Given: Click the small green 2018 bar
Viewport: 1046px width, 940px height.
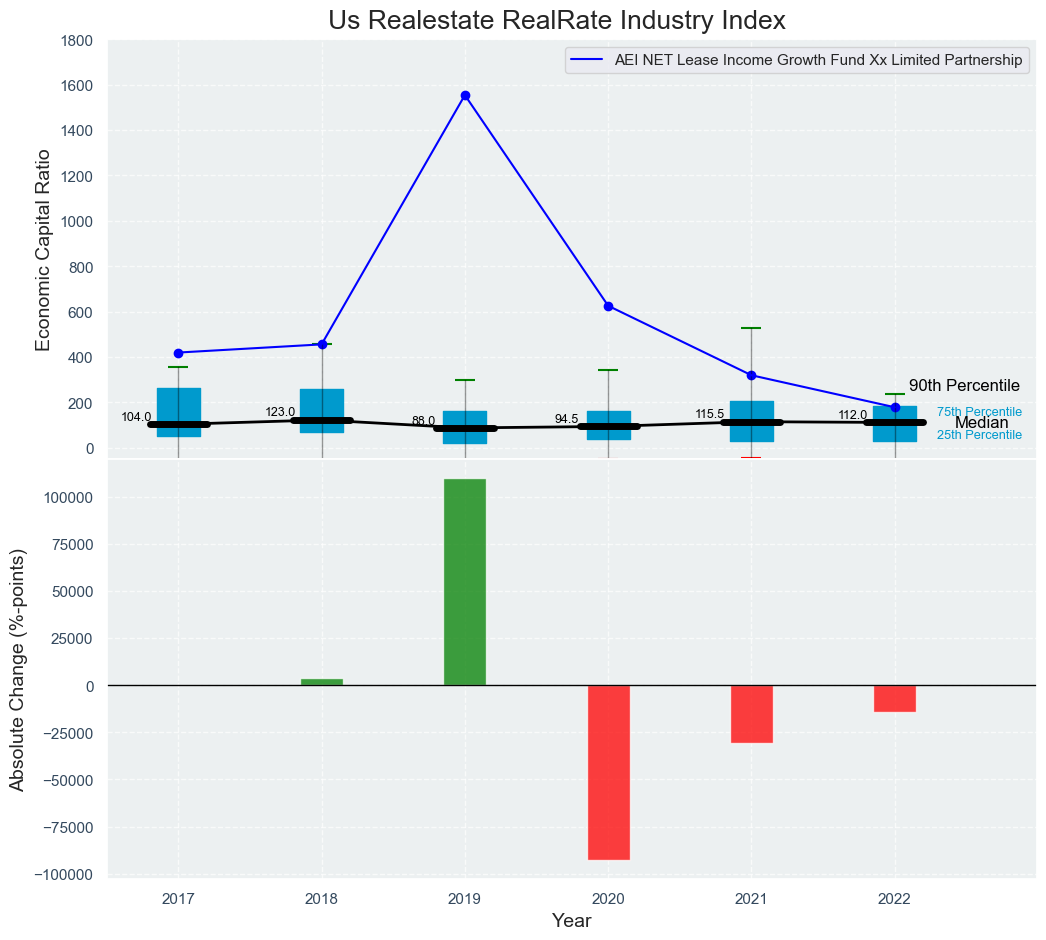Looking at the screenshot, I should 322,682.
